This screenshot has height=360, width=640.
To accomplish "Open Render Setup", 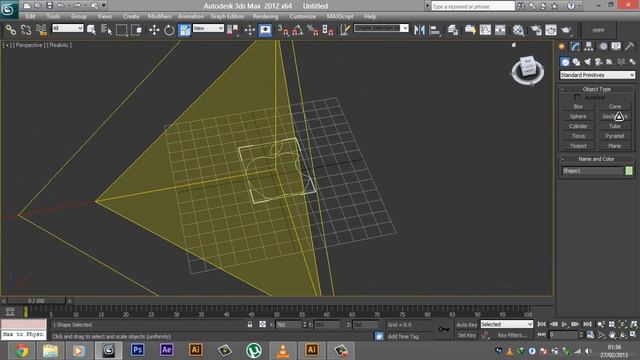I will click(x=536, y=30).
